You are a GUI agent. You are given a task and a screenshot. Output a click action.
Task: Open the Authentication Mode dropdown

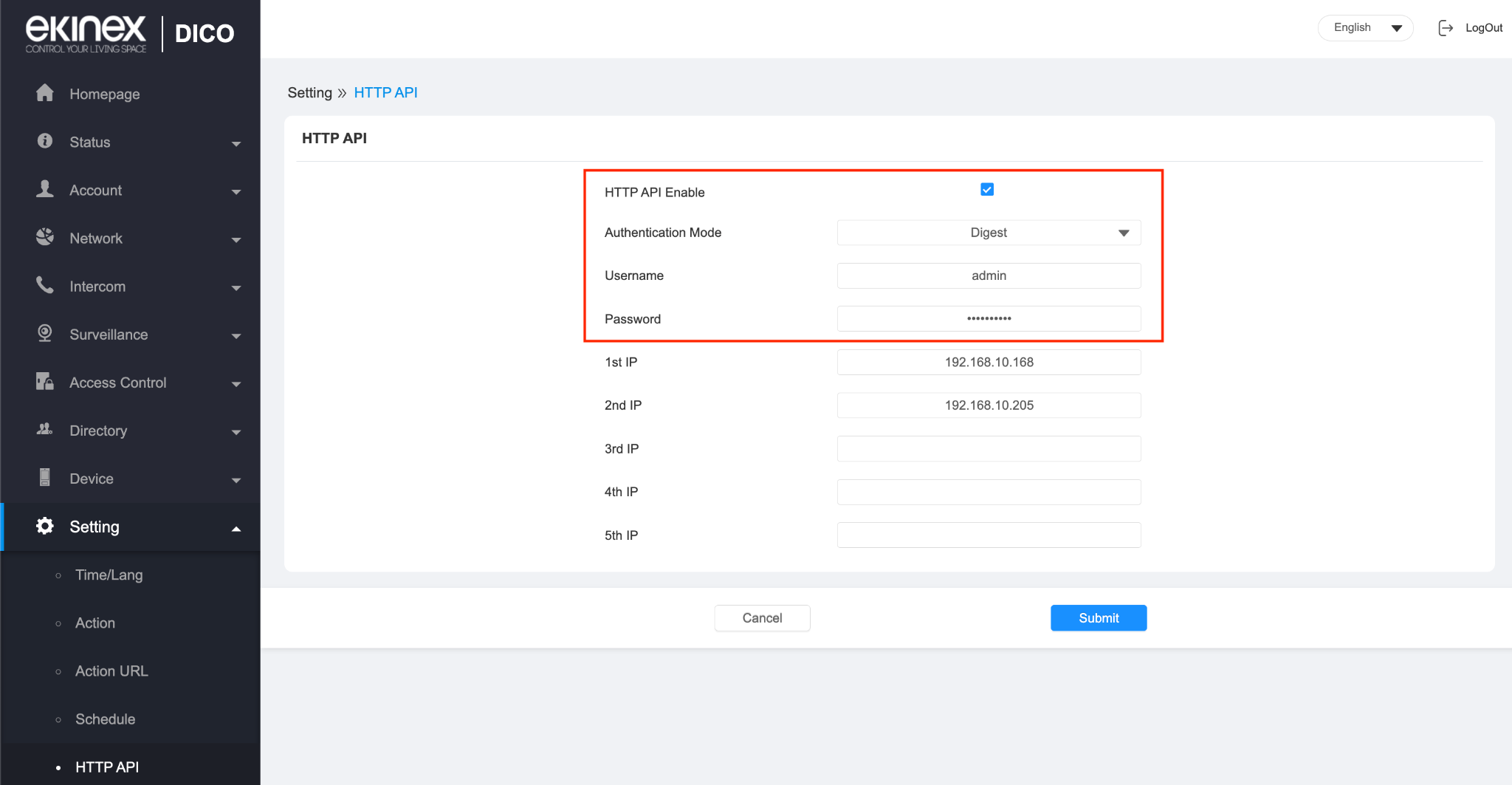click(x=989, y=233)
